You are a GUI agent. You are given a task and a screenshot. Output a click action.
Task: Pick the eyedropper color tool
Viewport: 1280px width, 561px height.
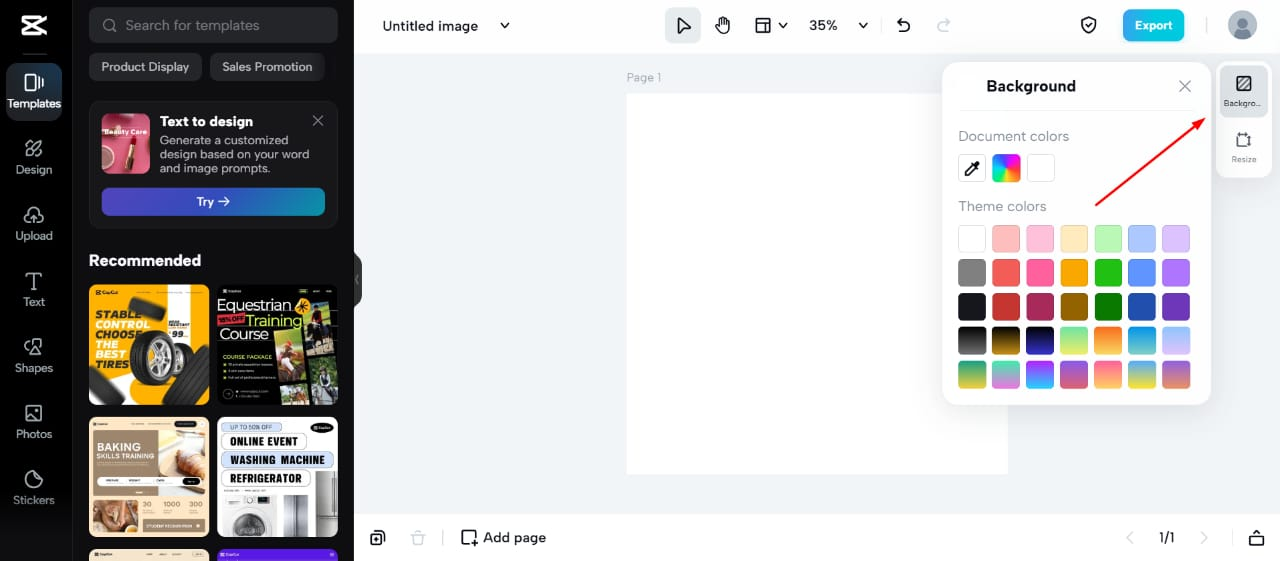coord(972,168)
